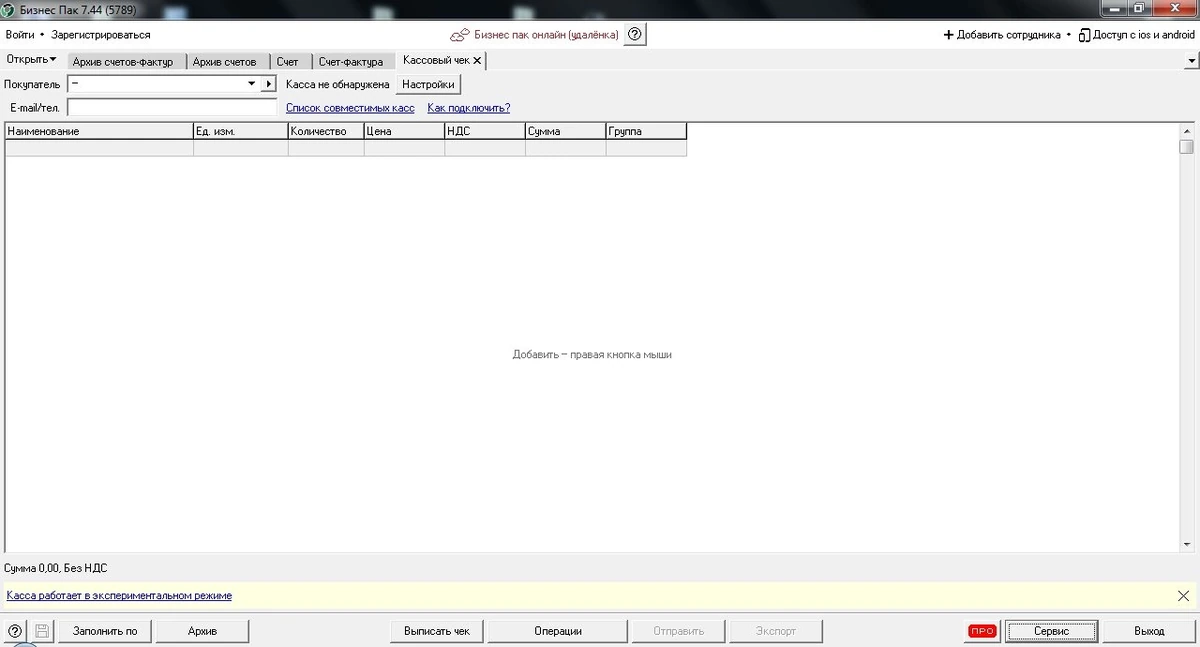Viewport: 1200px width, 647px height.
Task: Open Бизнес пак онлайн (удалёнка) link
Action: [546, 35]
